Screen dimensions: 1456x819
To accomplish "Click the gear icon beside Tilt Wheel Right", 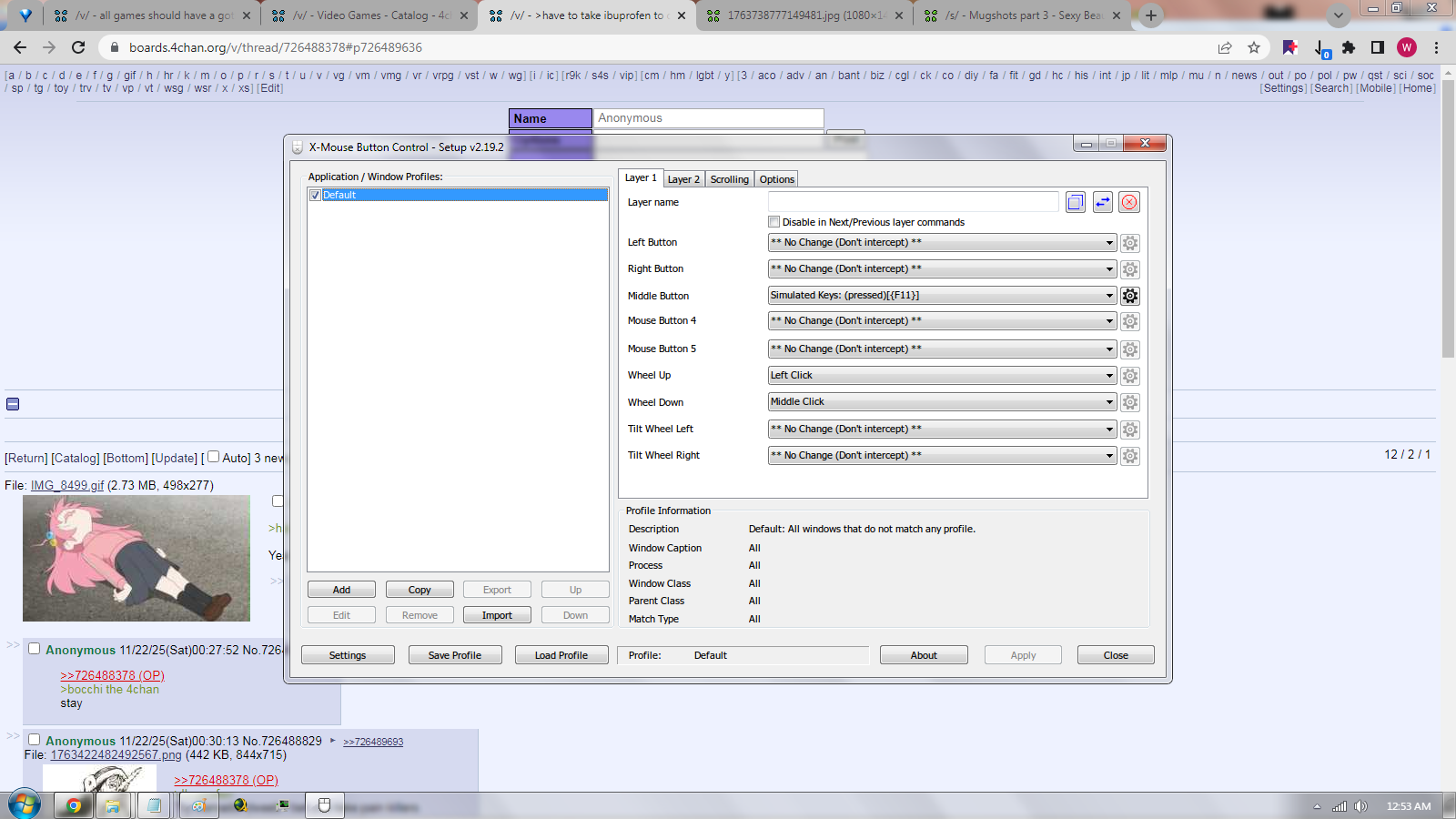I will click(1130, 456).
